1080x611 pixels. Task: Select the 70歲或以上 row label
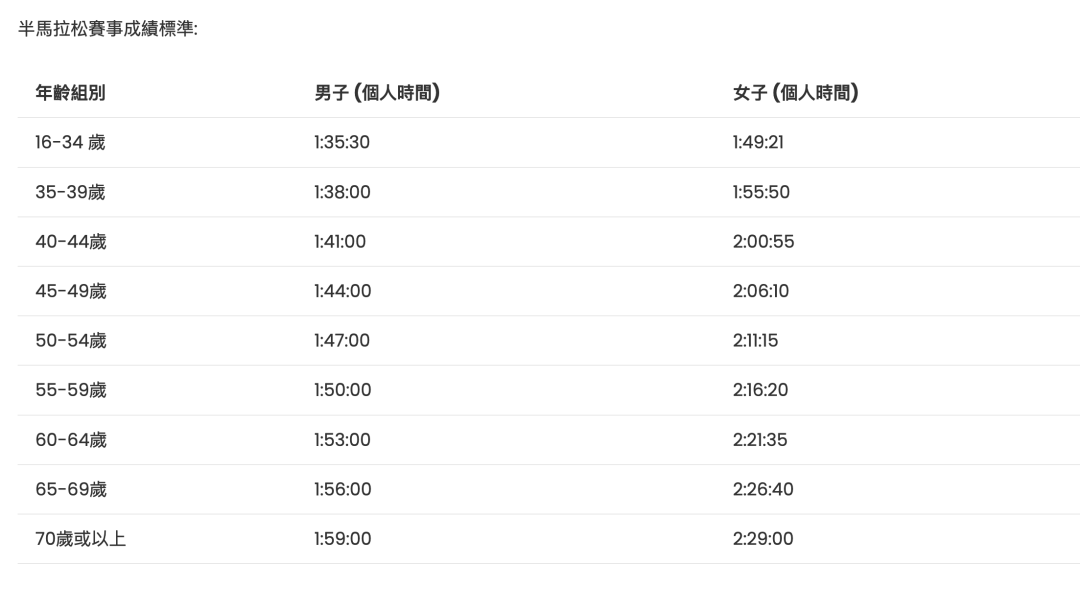[81, 539]
